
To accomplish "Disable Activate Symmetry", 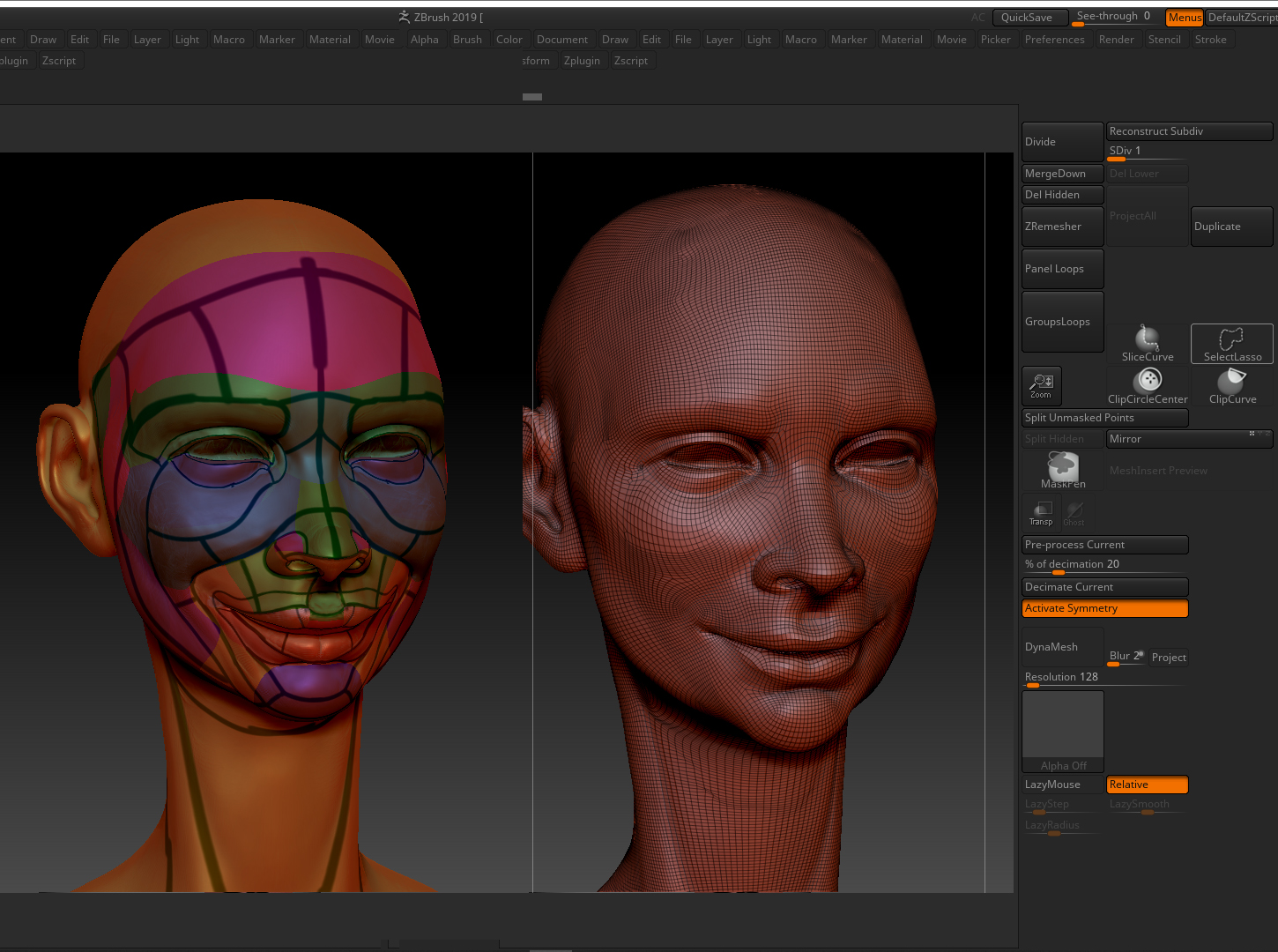I will pyautogui.click(x=1105, y=608).
